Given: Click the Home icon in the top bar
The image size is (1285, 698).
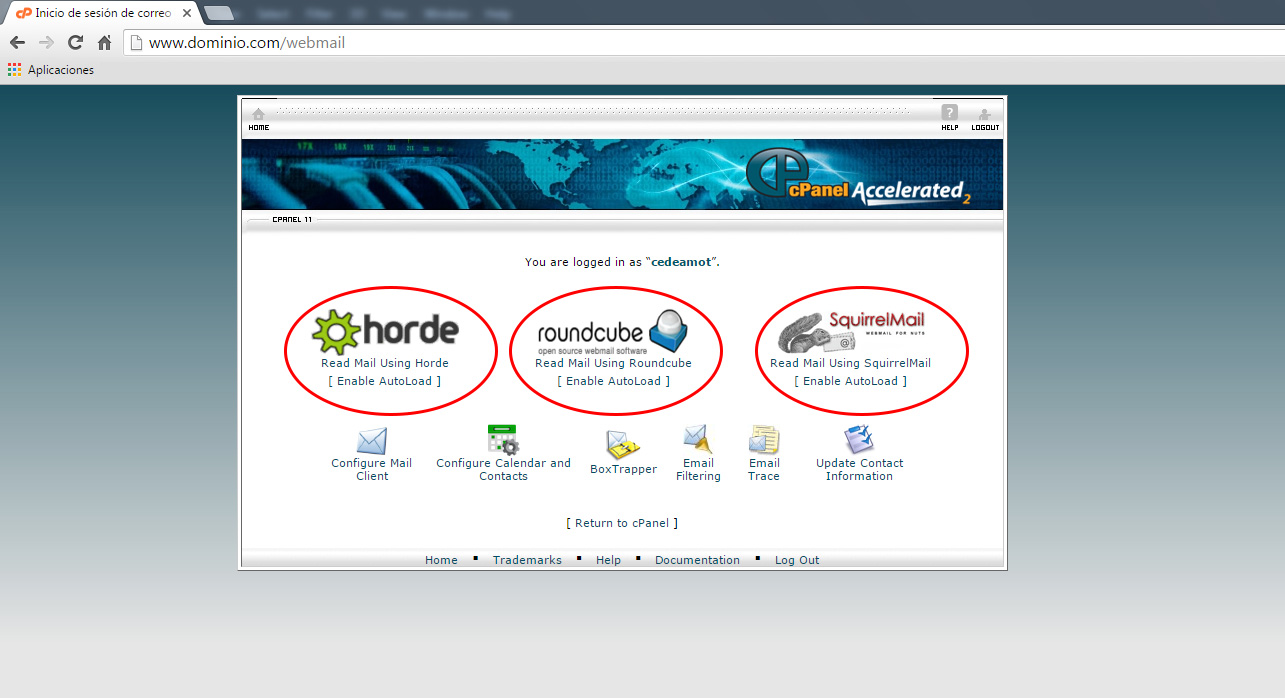Looking at the screenshot, I should pos(258,114).
